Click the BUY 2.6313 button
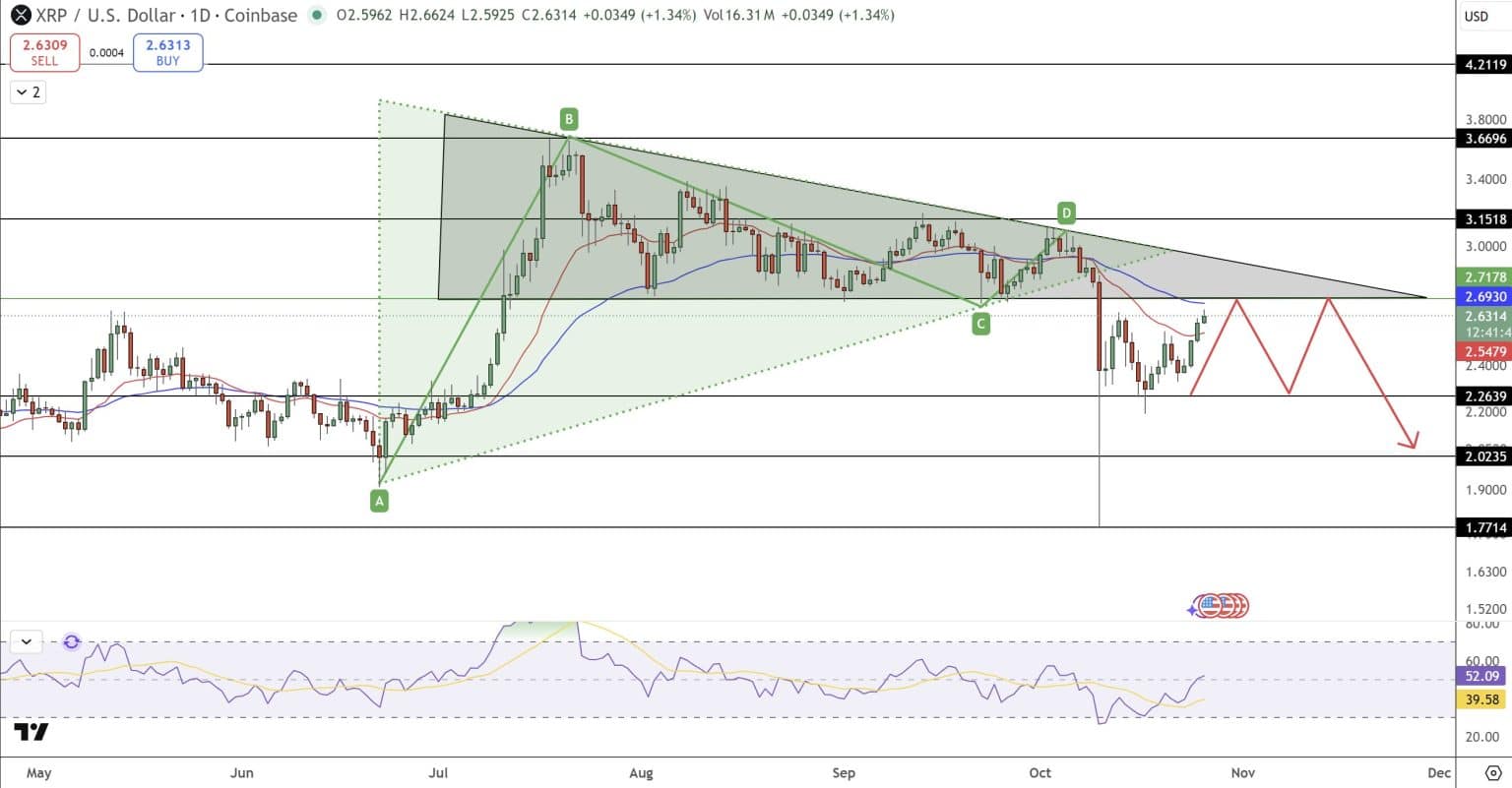Screen dimensions: 1512x788 point(168,52)
